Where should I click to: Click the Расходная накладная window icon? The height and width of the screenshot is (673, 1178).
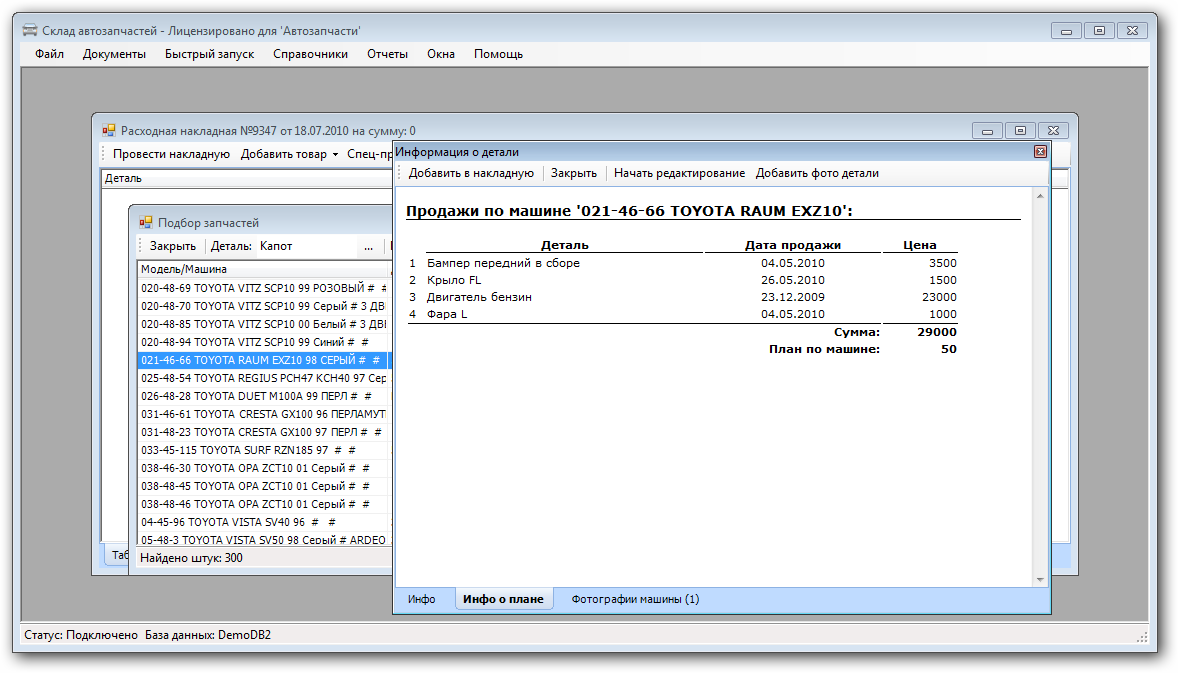pos(110,130)
